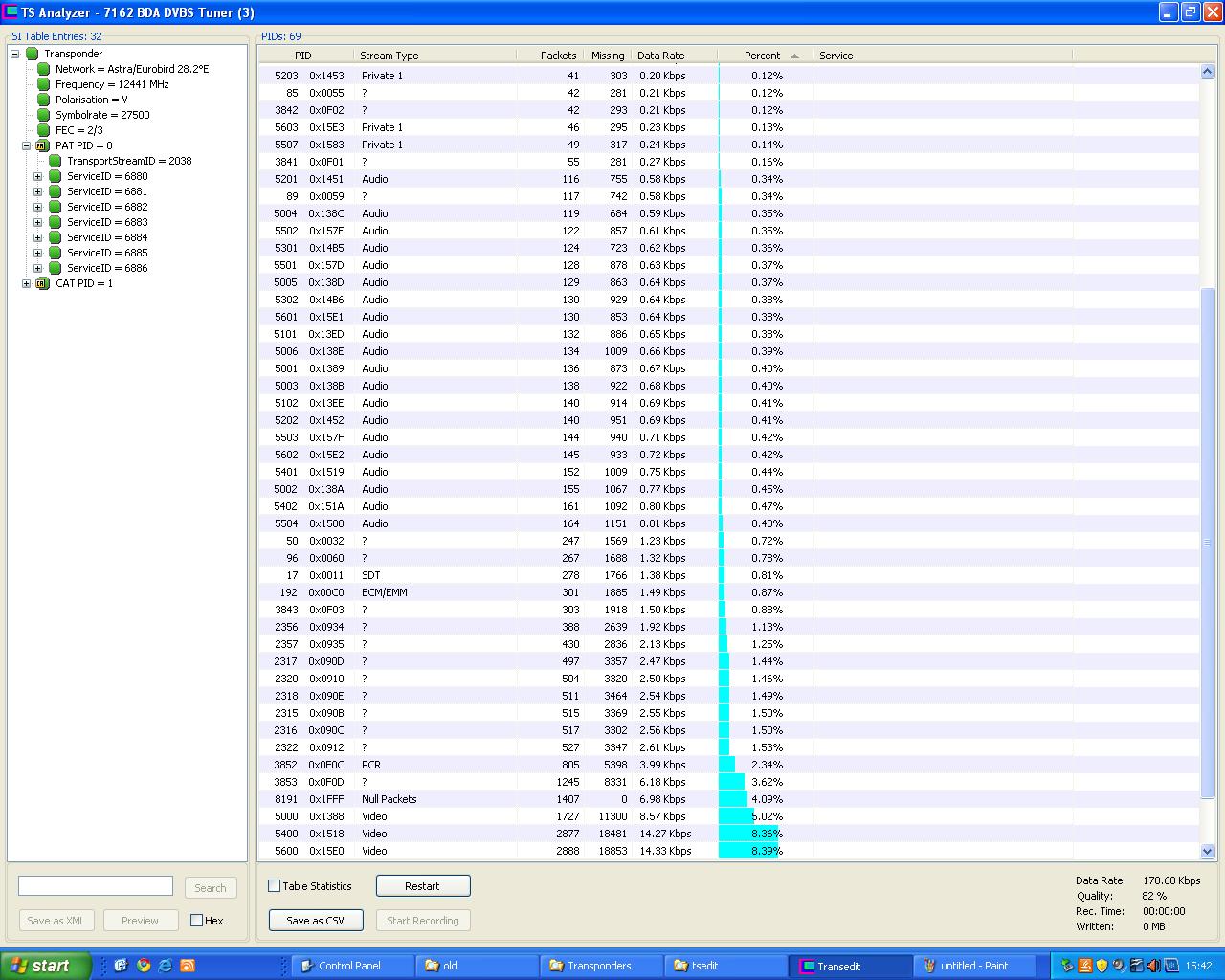Toggle the Hex checkbox
Image resolution: width=1225 pixels, height=980 pixels.
(x=196, y=921)
